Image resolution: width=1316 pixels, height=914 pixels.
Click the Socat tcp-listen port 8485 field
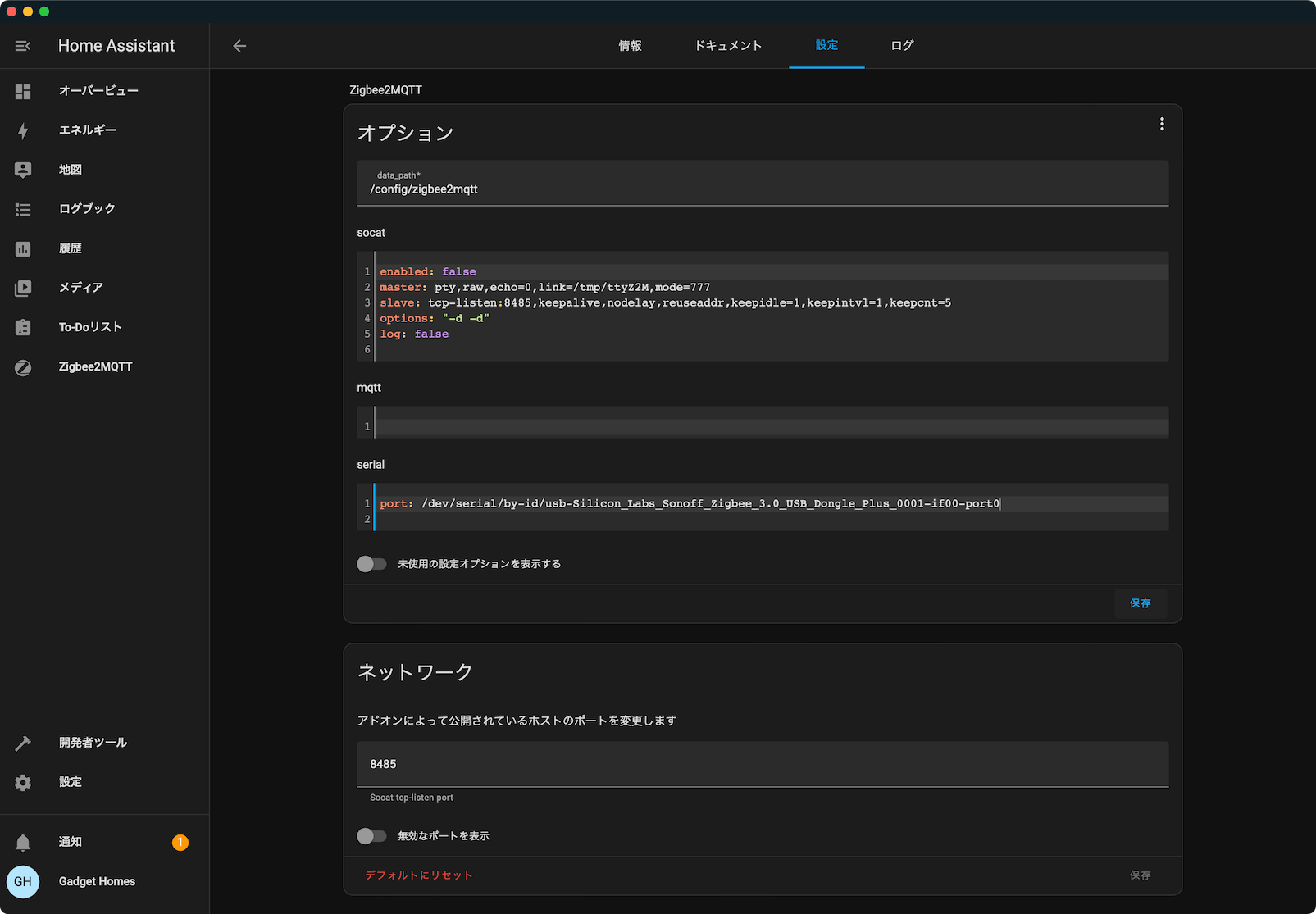pos(763,764)
